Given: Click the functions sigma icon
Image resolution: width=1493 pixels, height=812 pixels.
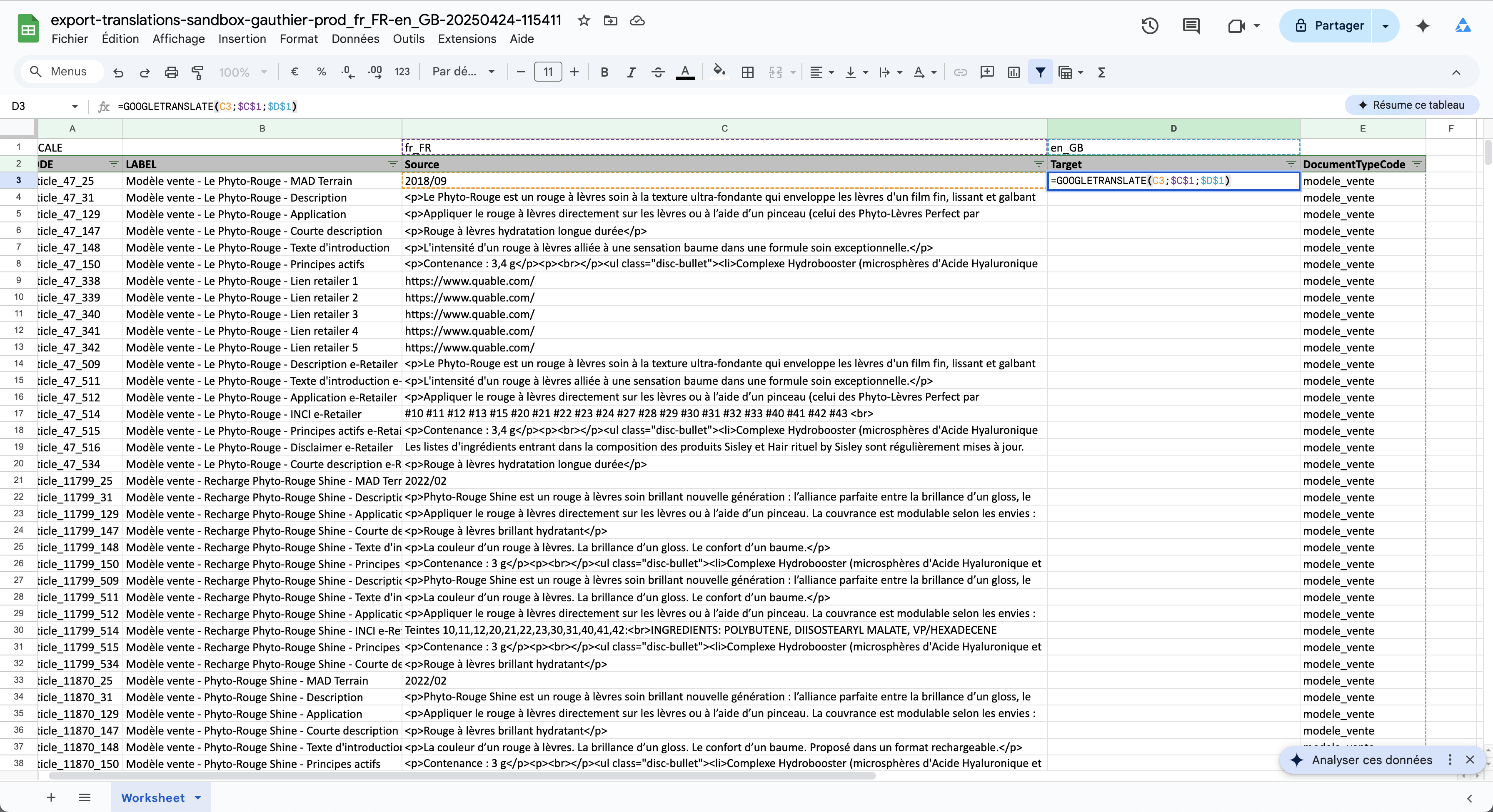Looking at the screenshot, I should (1101, 72).
